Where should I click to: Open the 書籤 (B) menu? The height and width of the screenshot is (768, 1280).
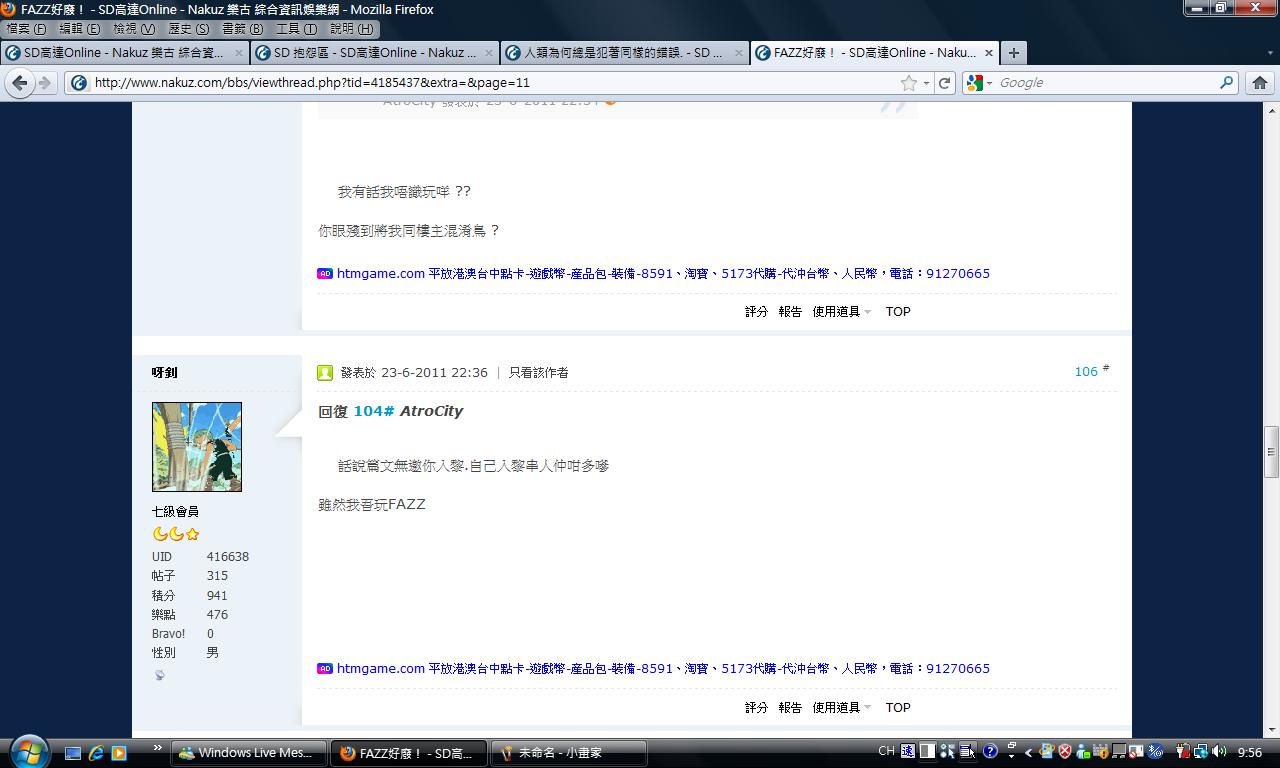point(242,29)
